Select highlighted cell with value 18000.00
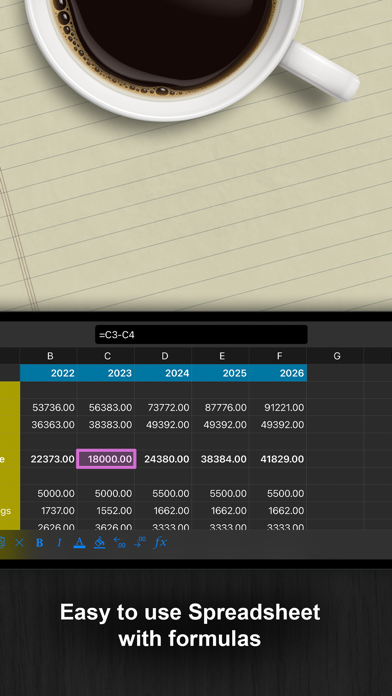This screenshot has height=696, width=392. [106, 459]
